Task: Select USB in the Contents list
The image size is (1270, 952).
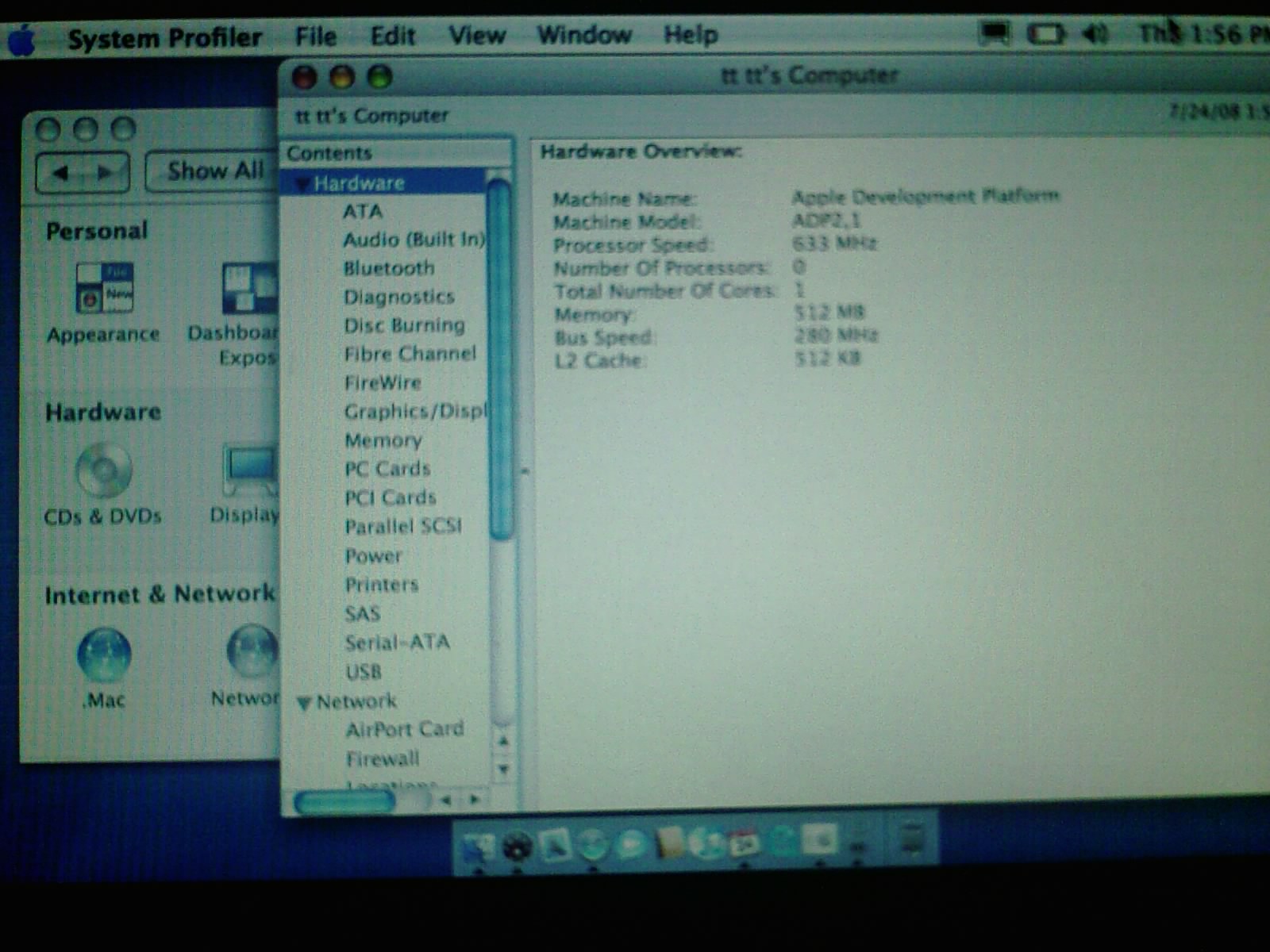Action: pos(364,672)
